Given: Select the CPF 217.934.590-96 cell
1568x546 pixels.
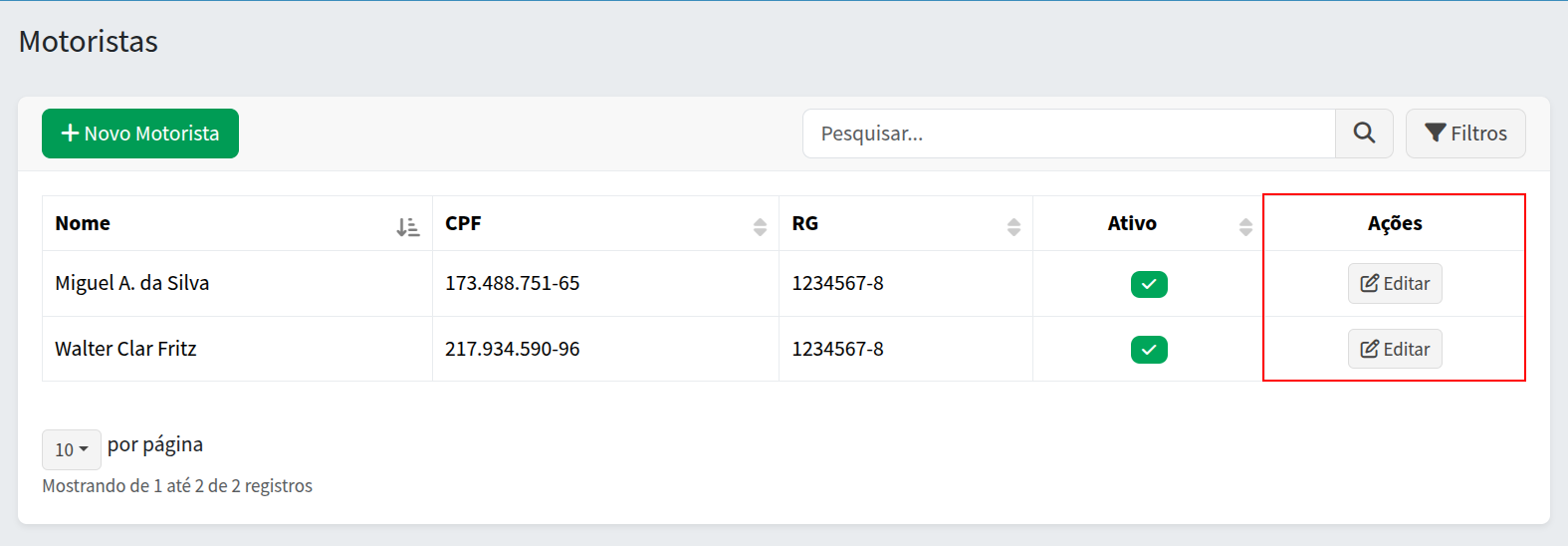Looking at the screenshot, I should (x=512, y=349).
